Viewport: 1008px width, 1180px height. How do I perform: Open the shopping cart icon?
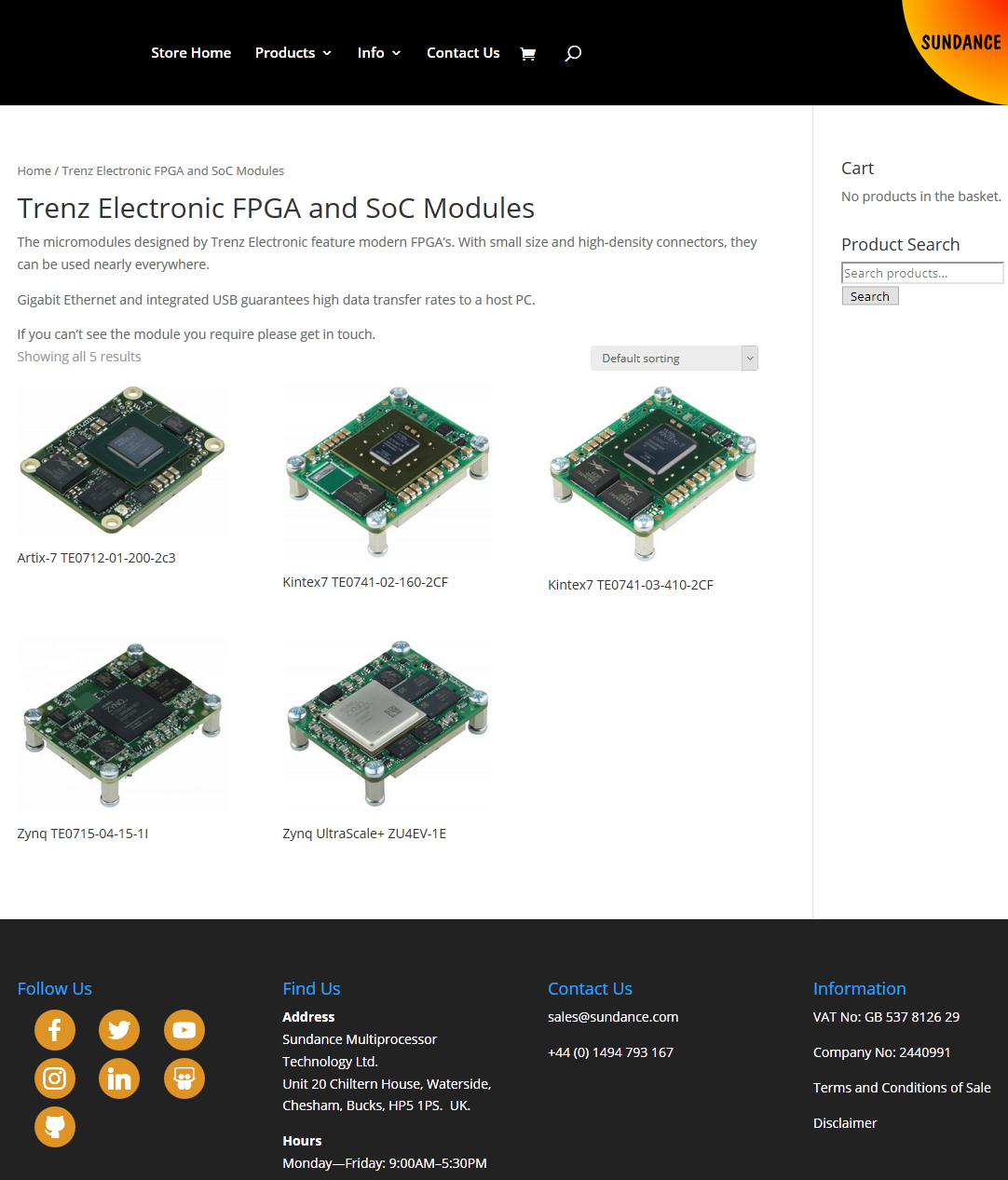point(527,53)
